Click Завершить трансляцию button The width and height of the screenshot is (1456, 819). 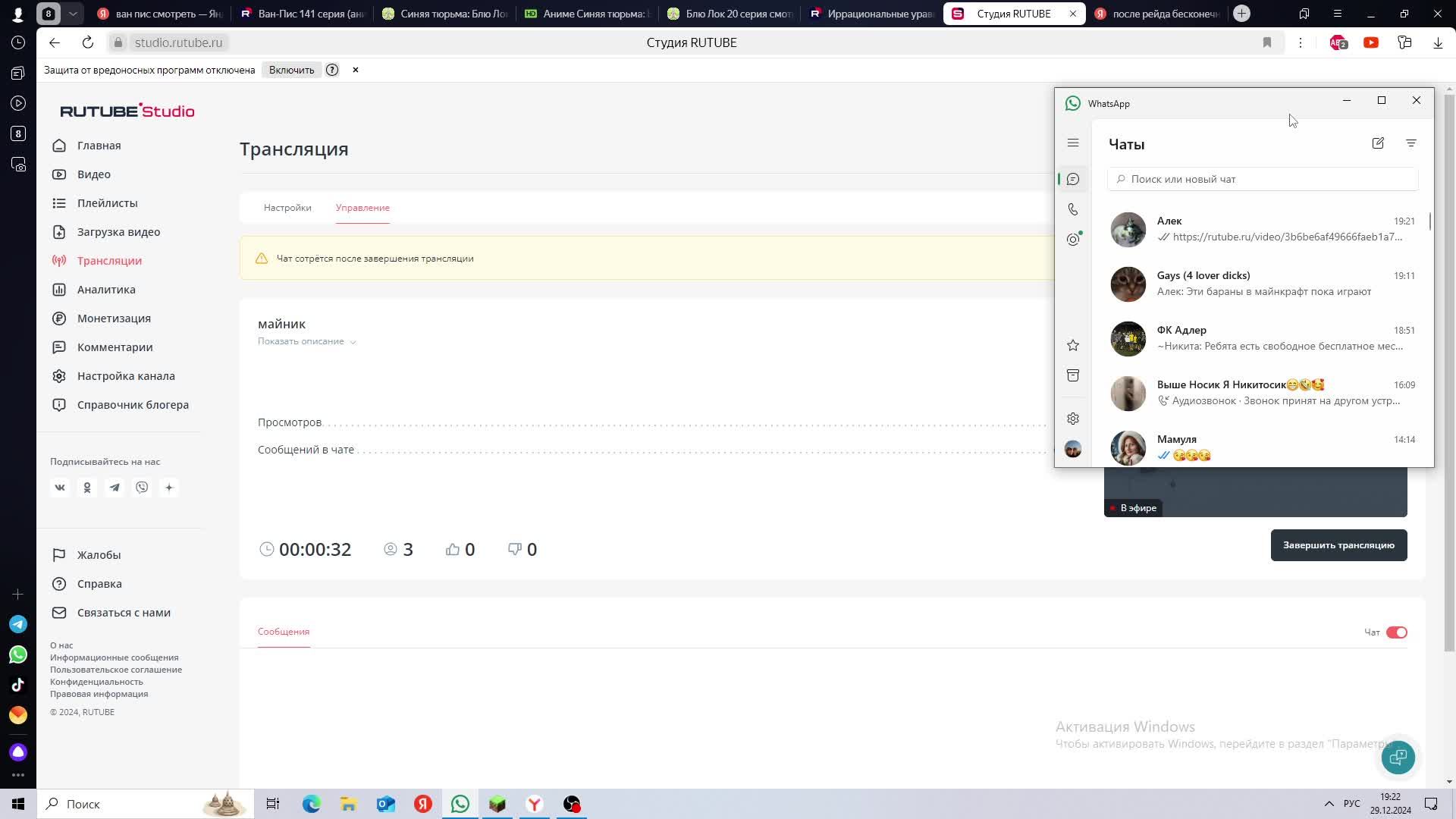pyautogui.click(x=1338, y=545)
